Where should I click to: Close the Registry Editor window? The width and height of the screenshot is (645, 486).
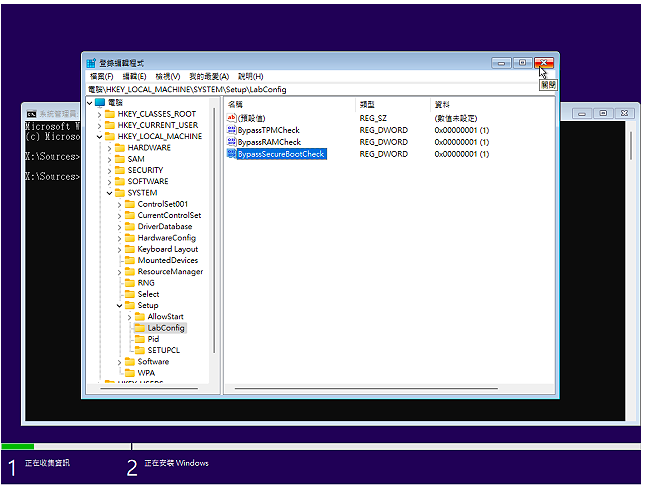coord(544,63)
